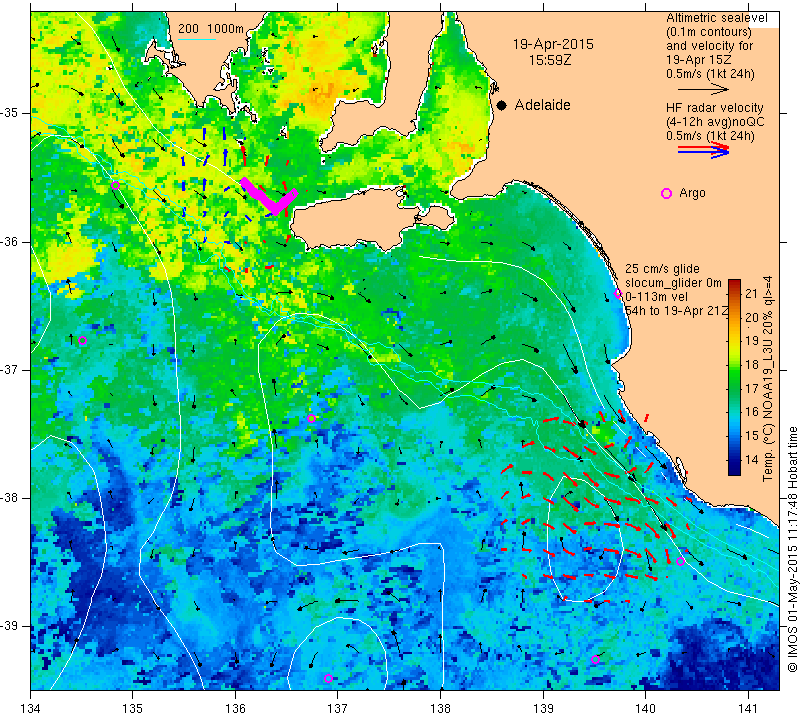Viewport: 800px width, 720px height.
Task: Click the time label 15:59Z
Action: [x=549, y=60]
